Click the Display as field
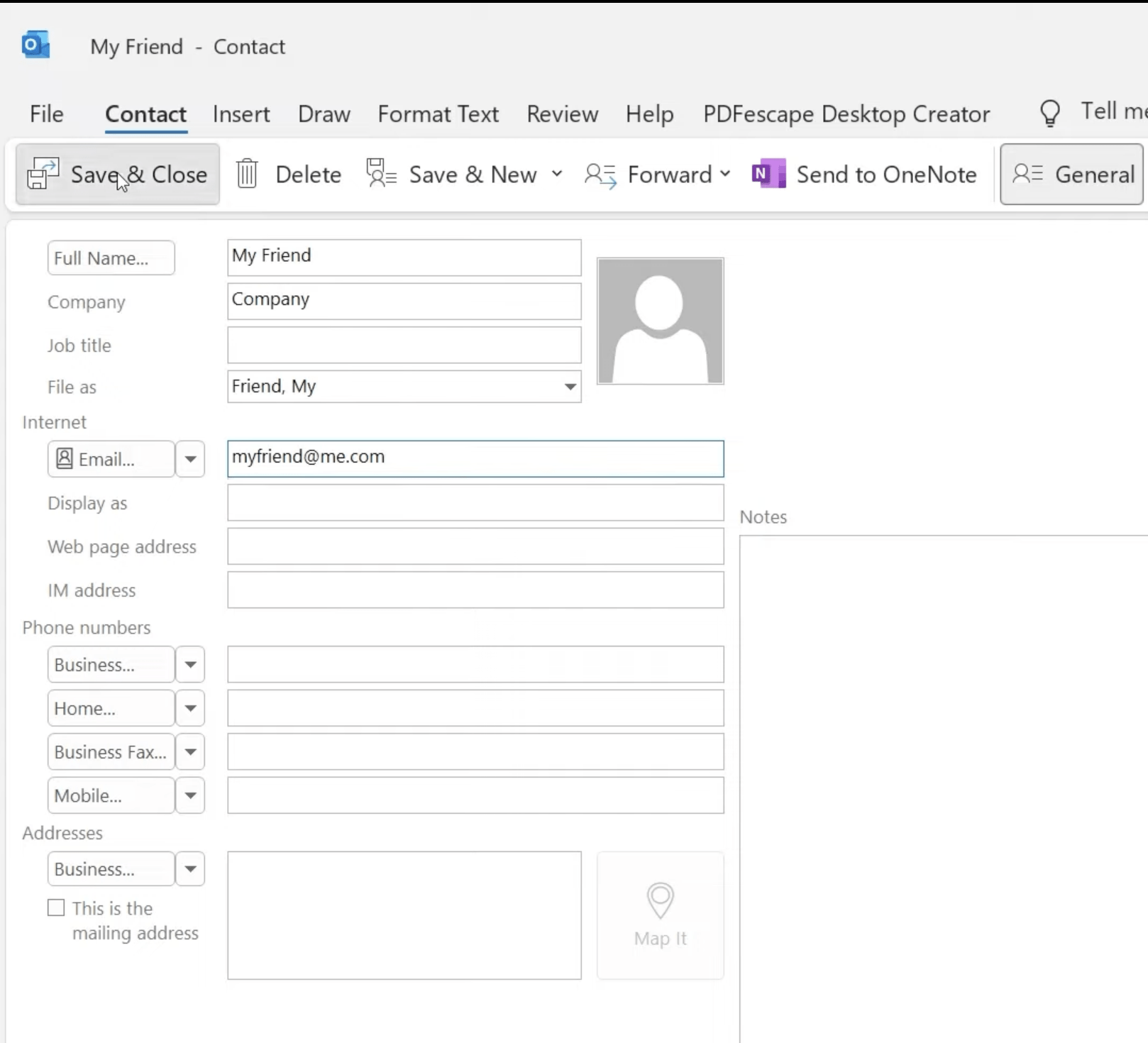1148x1043 pixels. pos(475,502)
